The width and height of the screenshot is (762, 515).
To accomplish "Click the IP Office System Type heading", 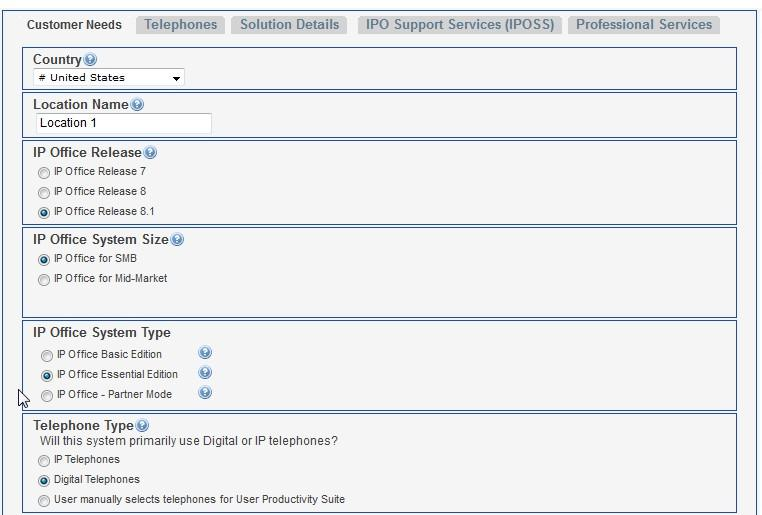I will click(102, 333).
